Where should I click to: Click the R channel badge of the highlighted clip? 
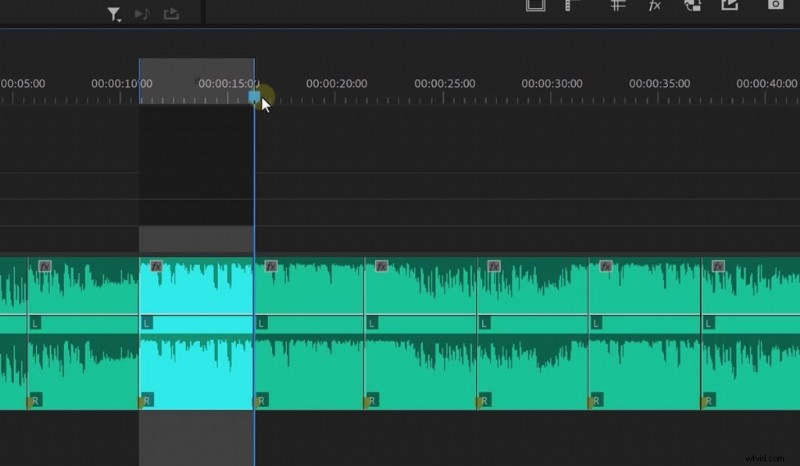click(146, 401)
